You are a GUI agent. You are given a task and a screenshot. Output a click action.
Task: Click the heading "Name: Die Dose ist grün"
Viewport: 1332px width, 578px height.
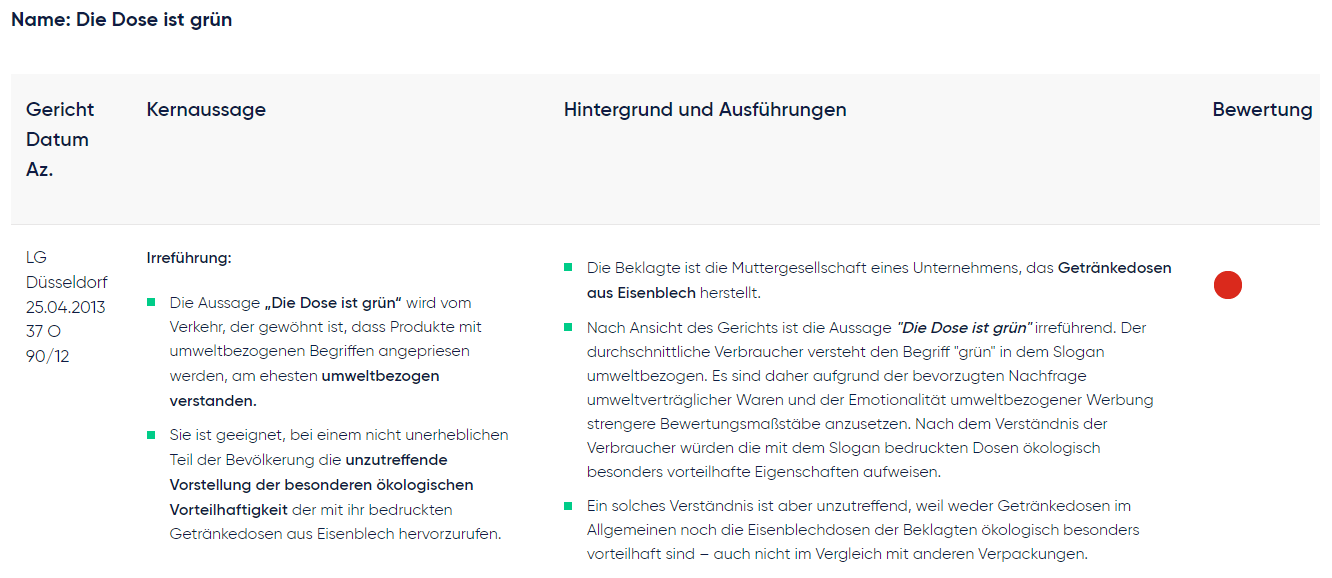[121, 20]
